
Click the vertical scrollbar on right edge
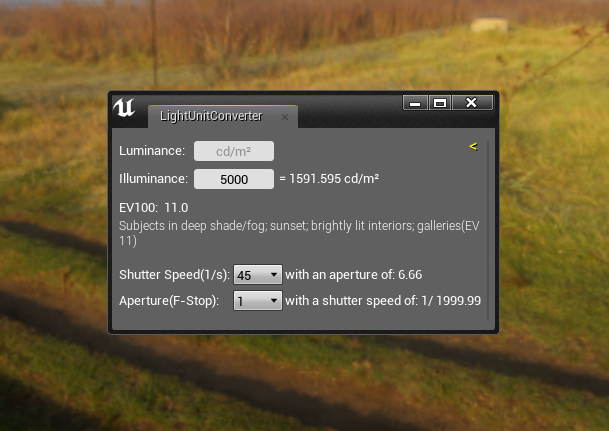click(x=488, y=231)
